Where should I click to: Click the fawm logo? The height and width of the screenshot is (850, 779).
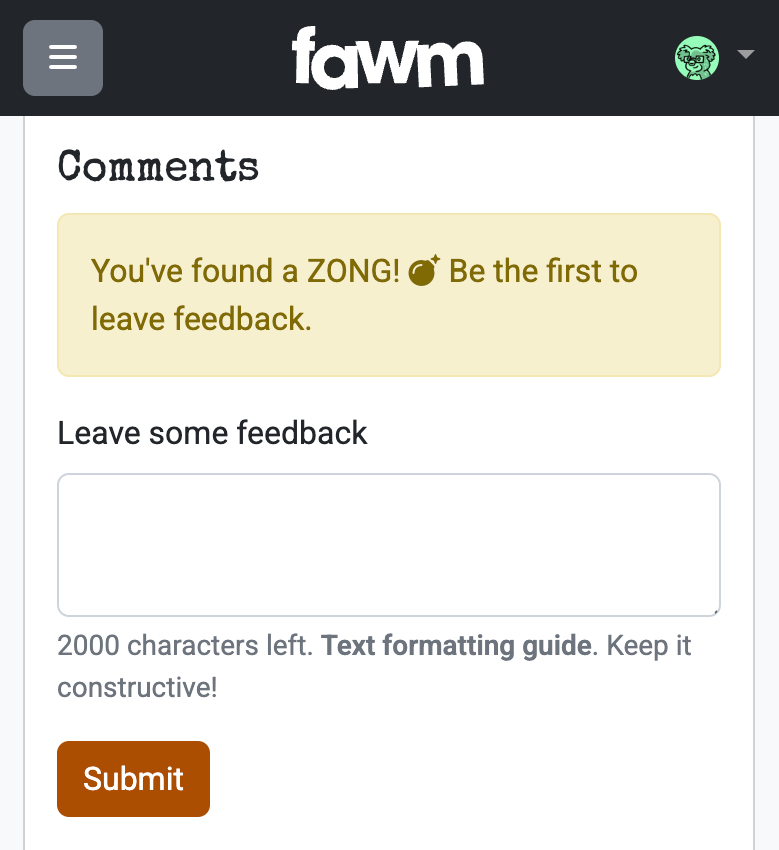388,58
